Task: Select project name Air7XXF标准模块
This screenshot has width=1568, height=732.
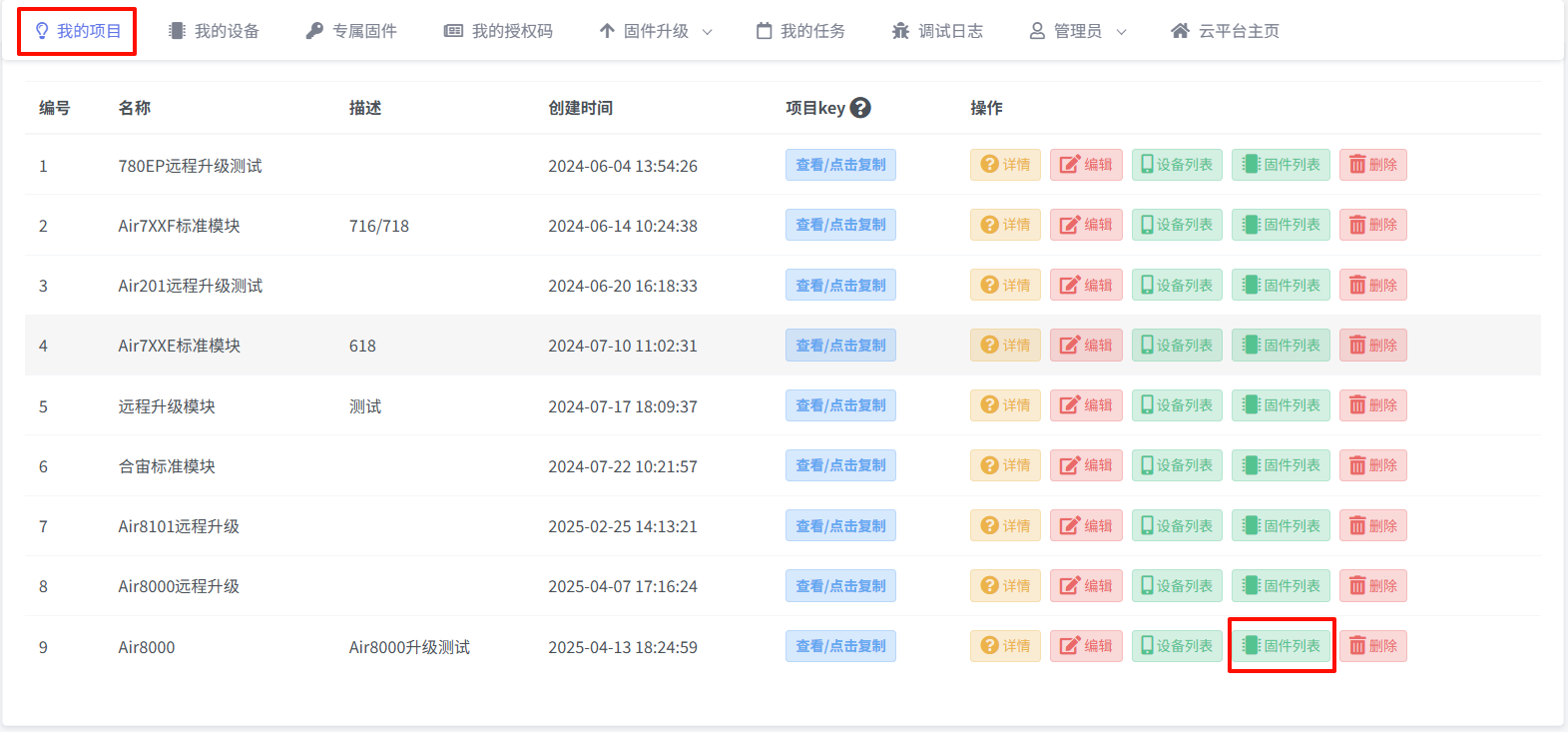Action: click(x=179, y=226)
